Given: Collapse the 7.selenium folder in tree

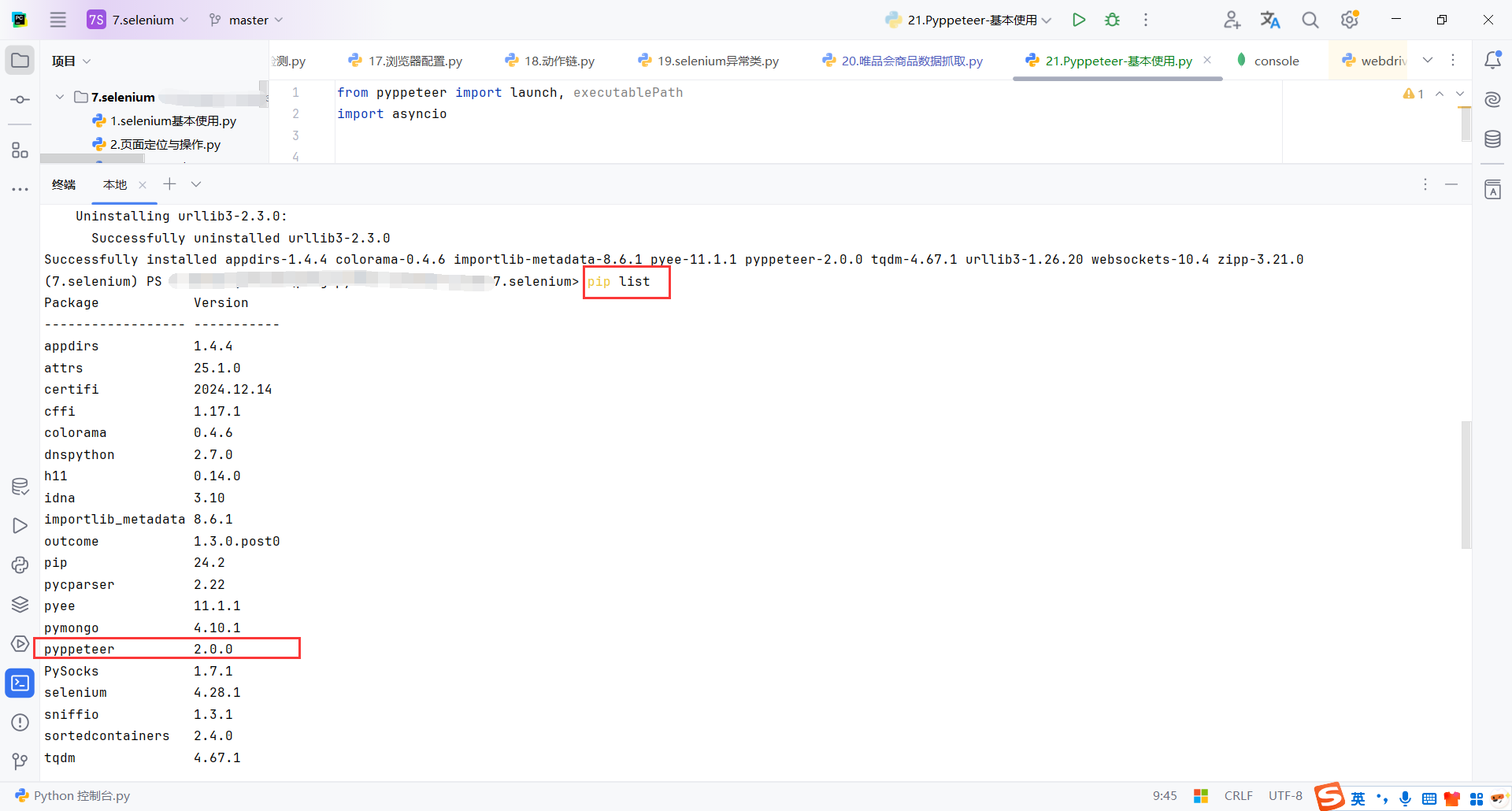Looking at the screenshot, I should (60, 97).
